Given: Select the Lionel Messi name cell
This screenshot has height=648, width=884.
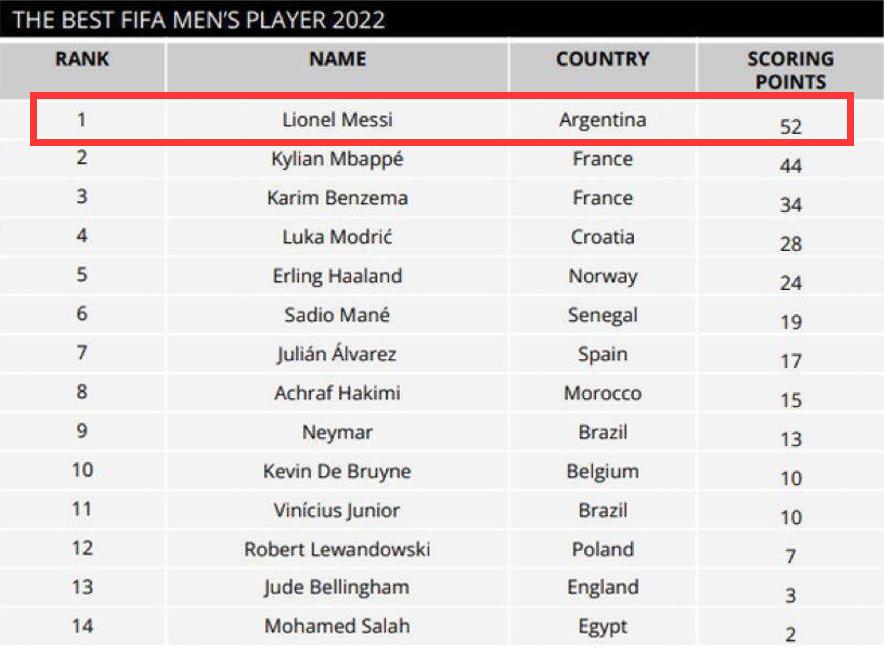Looking at the screenshot, I should [x=337, y=120].
